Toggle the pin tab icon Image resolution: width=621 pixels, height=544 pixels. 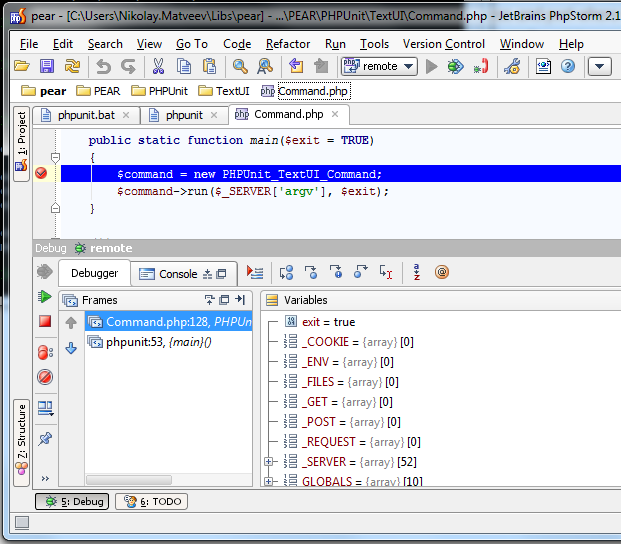click(x=45, y=439)
